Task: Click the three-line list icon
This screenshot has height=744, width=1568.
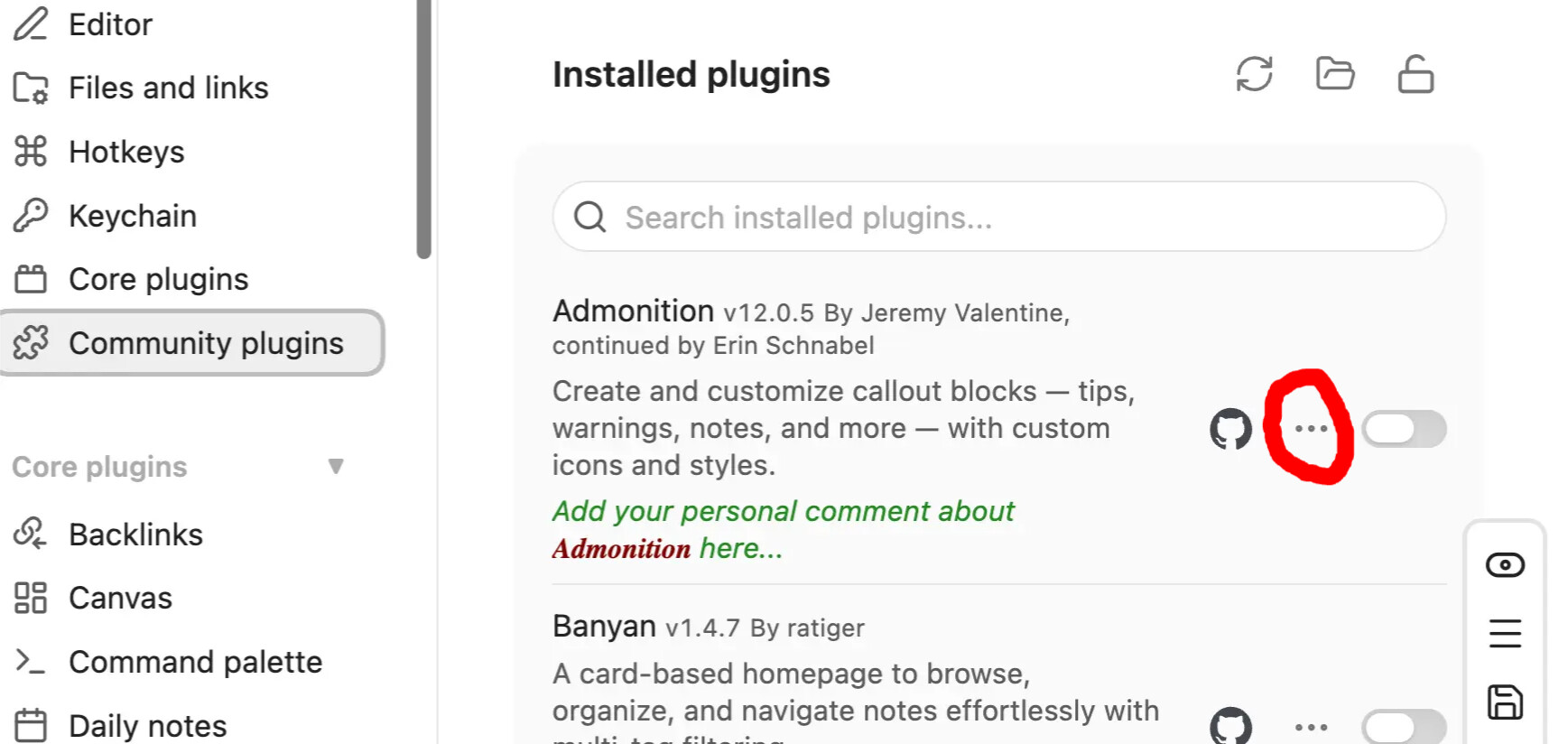Action: (x=1505, y=633)
